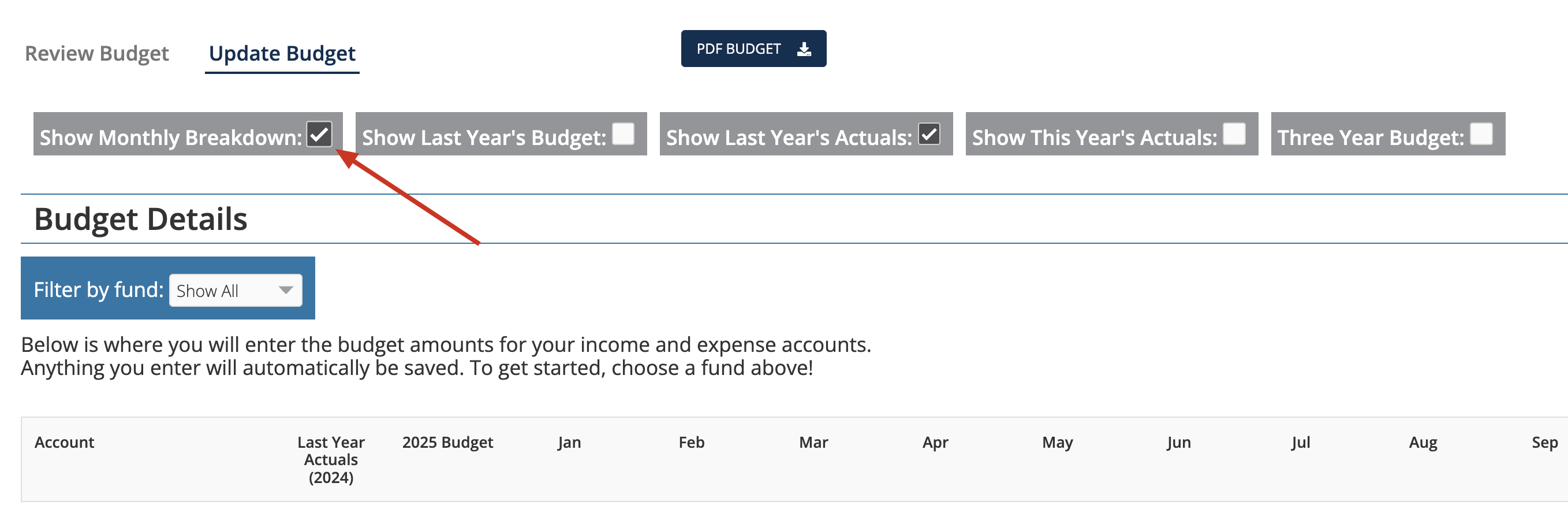1568x520 pixels.
Task: Click the 2025 Budget column header
Action: (447, 443)
